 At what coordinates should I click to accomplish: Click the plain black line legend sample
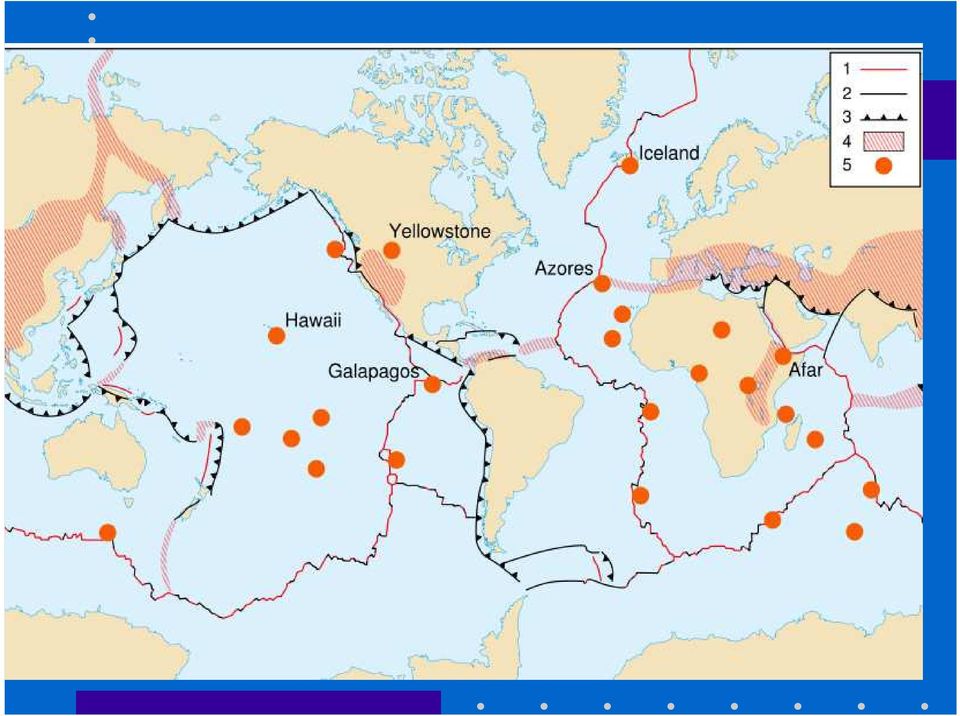[x=883, y=94]
